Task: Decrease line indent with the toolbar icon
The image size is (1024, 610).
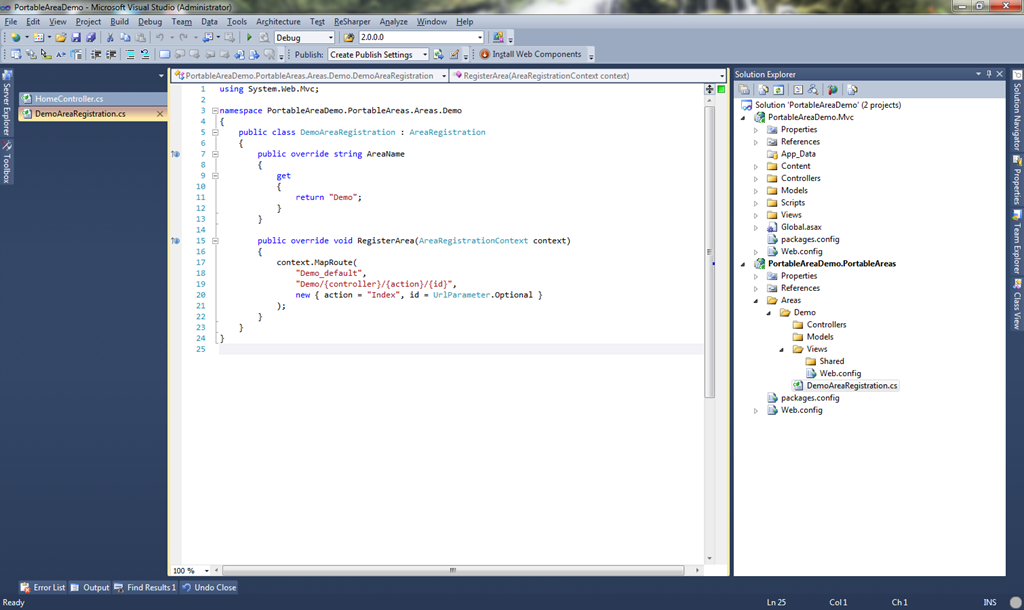Action: point(95,54)
